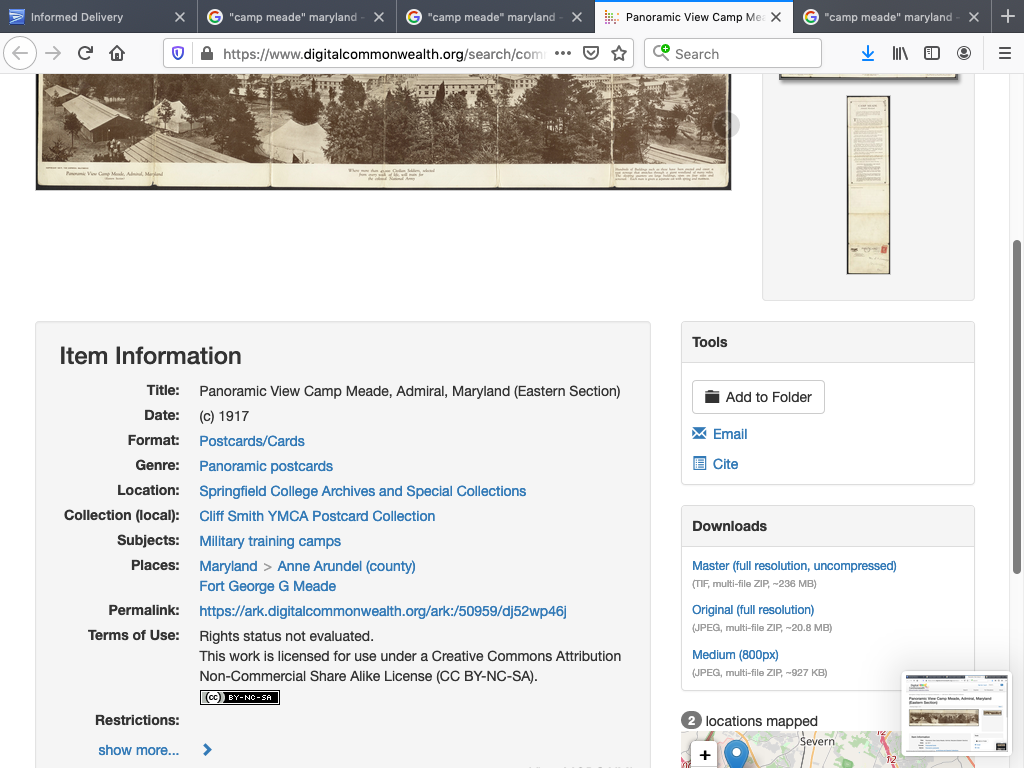Reload the current page
This screenshot has height=768, width=1024.
point(85,54)
